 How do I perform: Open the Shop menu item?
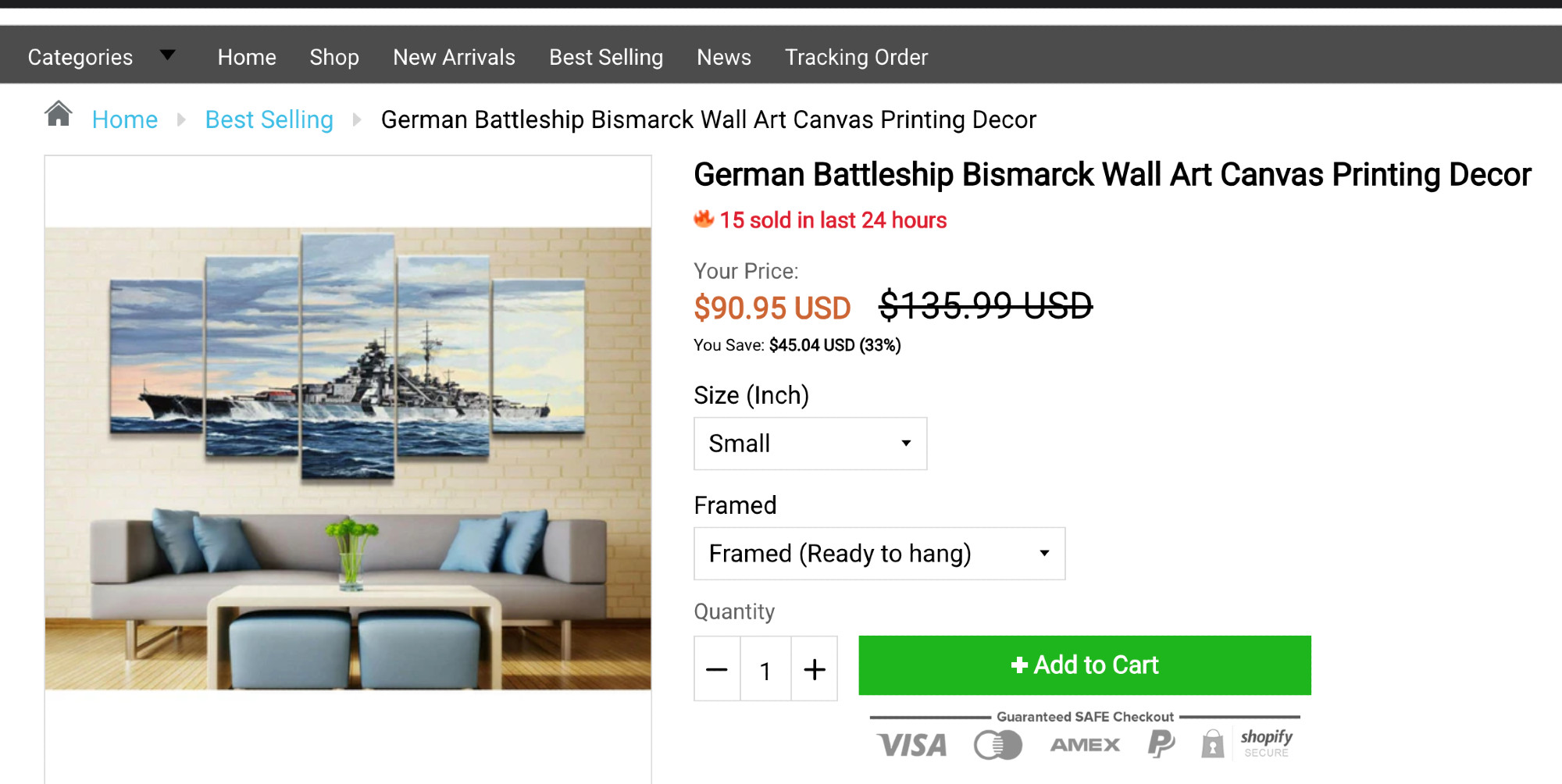click(x=334, y=57)
